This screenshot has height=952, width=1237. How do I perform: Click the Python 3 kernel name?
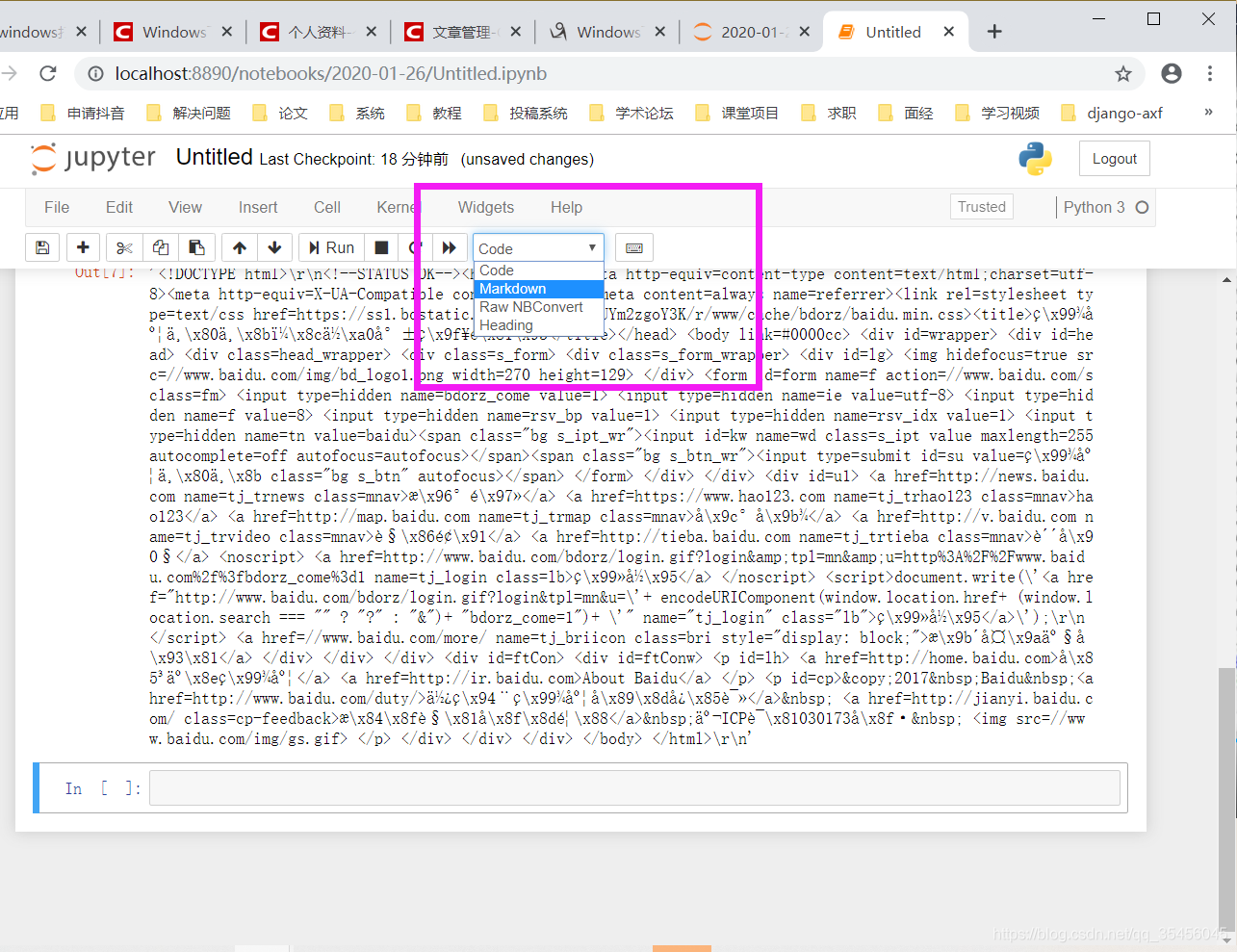pyautogui.click(x=1094, y=207)
